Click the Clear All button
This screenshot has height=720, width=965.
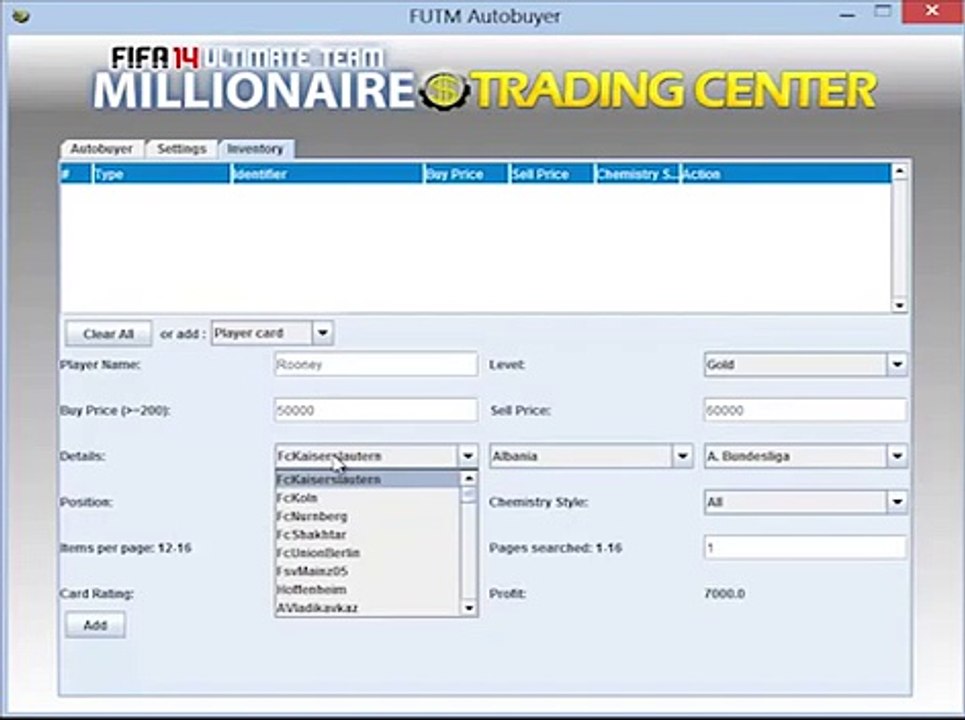click(x=108, y=334)
